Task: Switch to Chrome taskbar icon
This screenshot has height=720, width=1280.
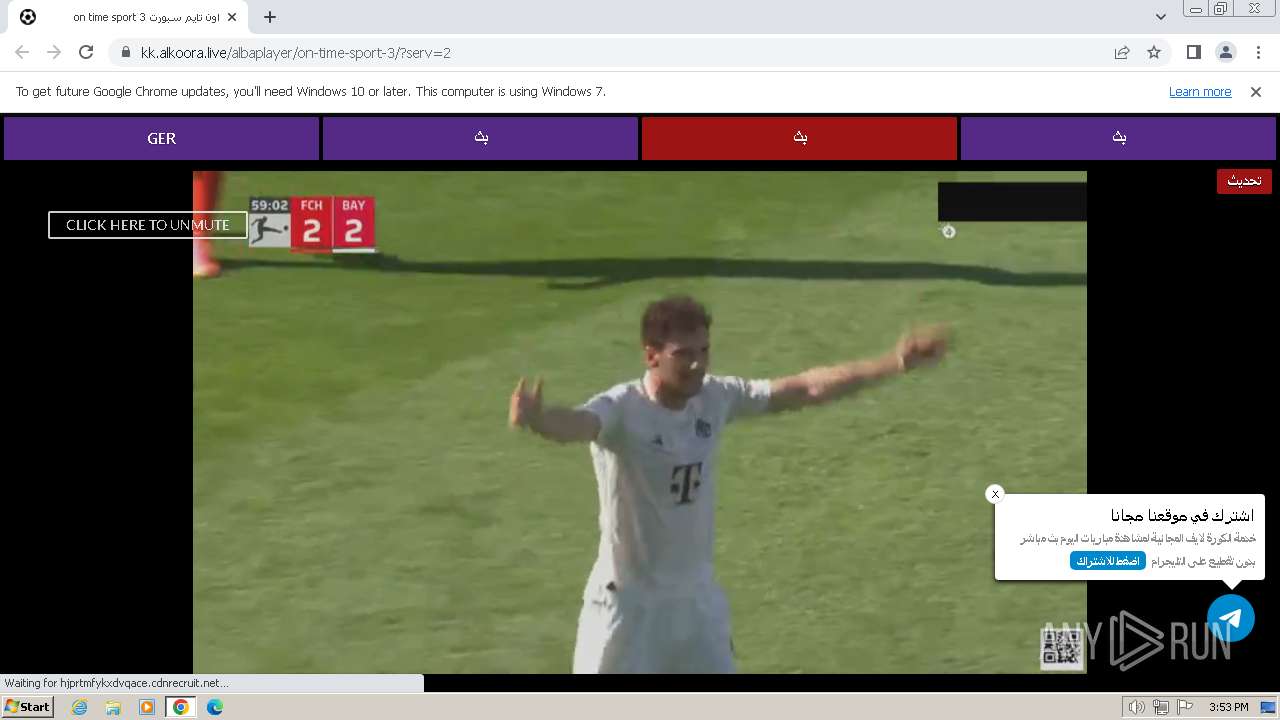Action: coord(181,707)
